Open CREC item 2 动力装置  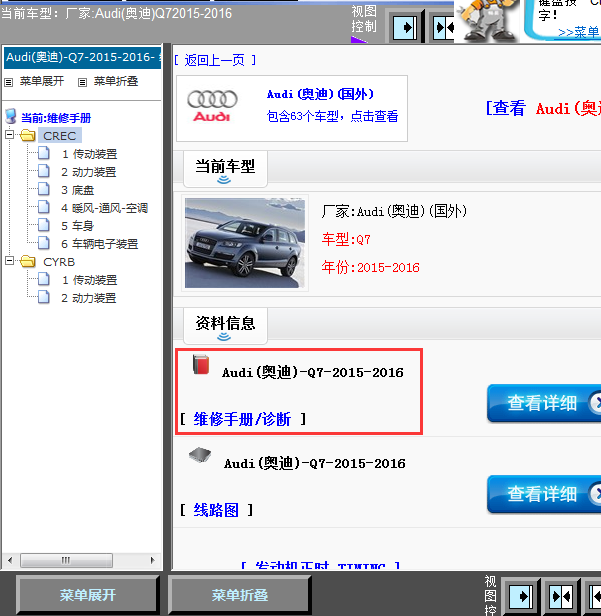[89, 172]
